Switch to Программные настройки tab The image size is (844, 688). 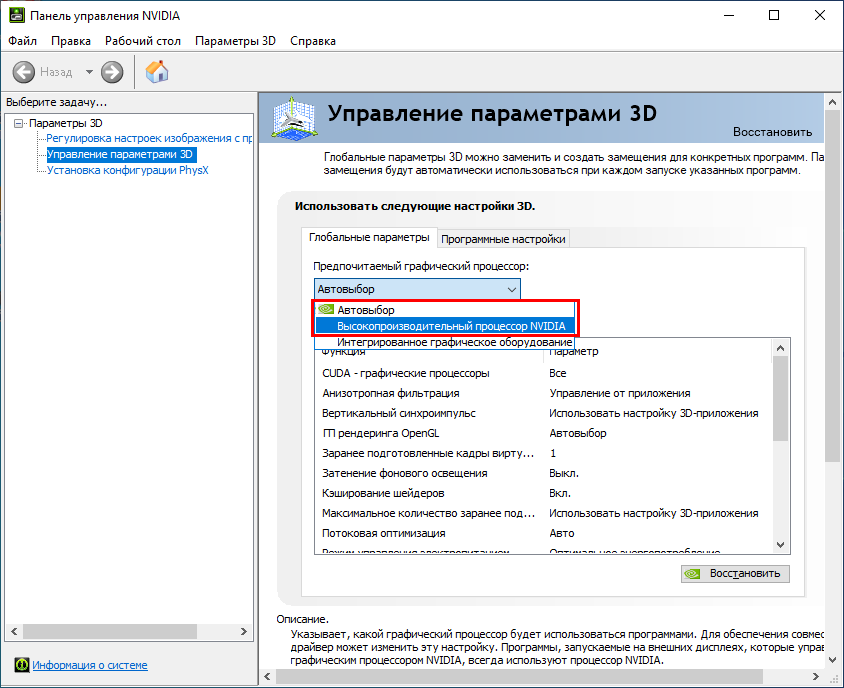(503, 239)
